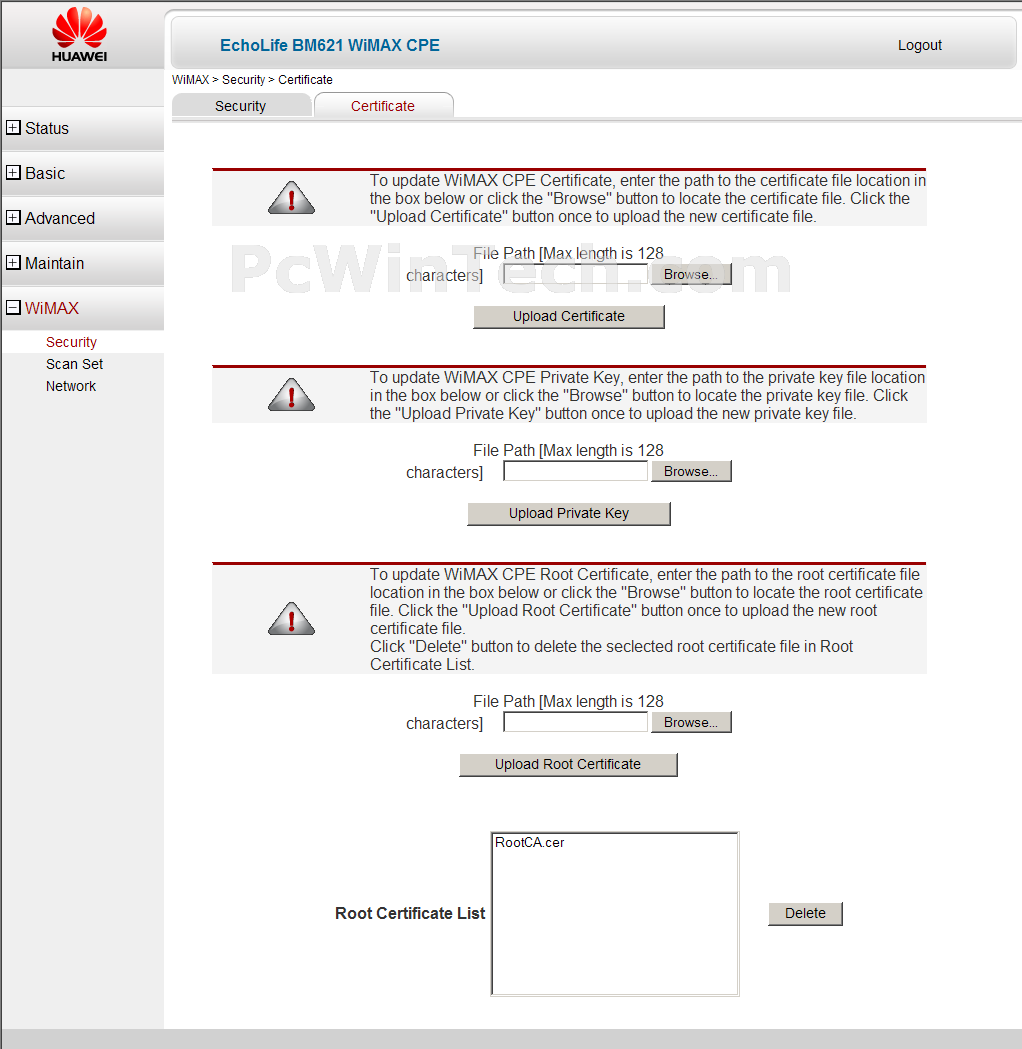1022x1049 pixels.
Task: Switch to the Certificate tab
Action: click(x=383, y=106)
